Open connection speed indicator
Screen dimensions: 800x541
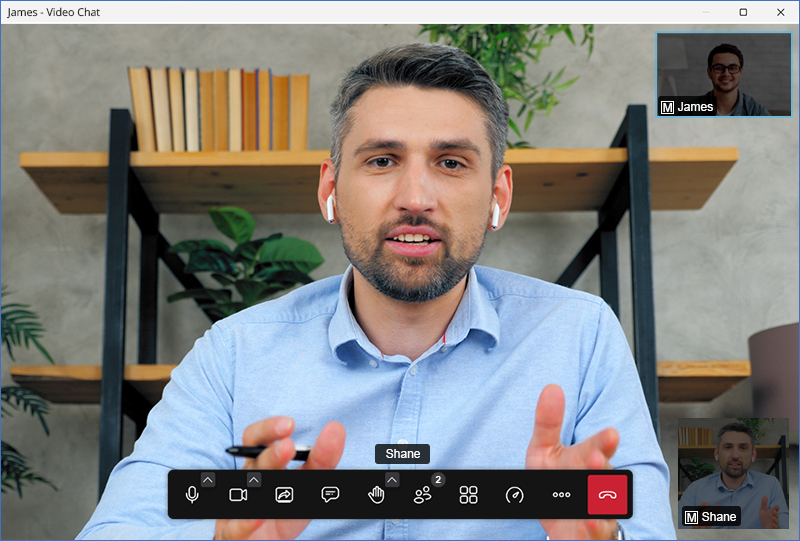tap(514, 495)
